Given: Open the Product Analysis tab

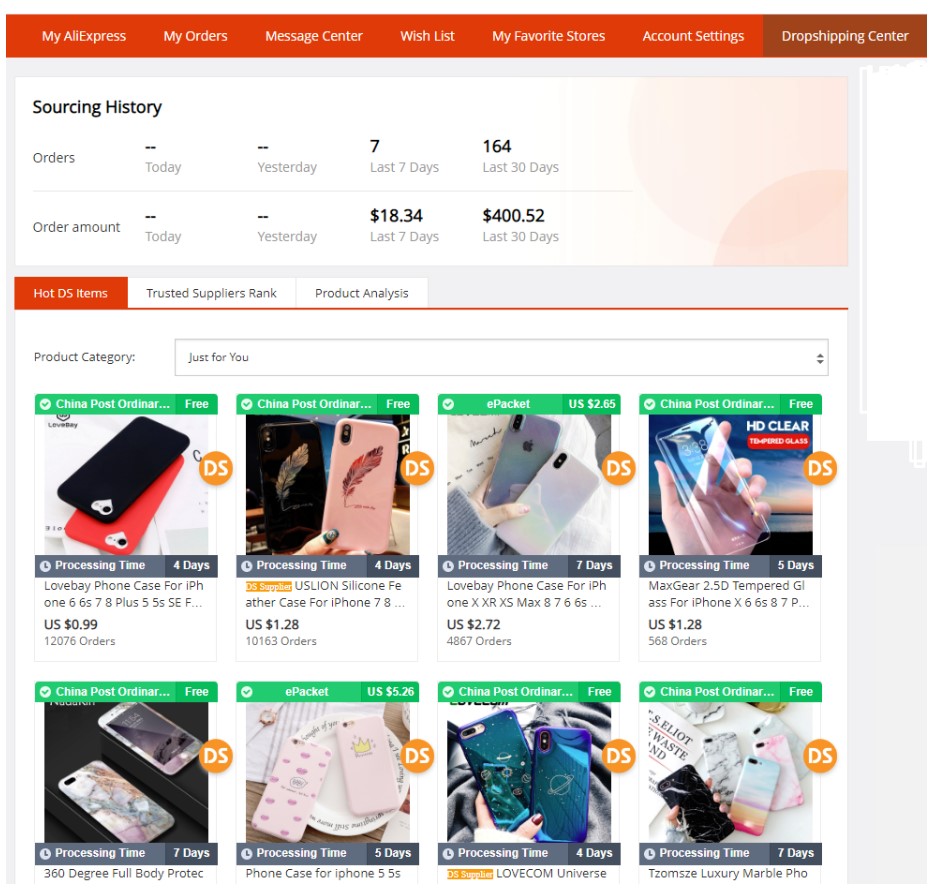Looking at the screenshot, I should (362, 293).
